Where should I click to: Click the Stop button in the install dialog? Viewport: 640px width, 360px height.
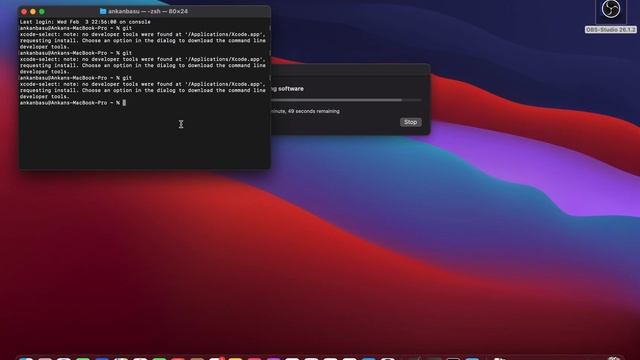pos(411,122)
